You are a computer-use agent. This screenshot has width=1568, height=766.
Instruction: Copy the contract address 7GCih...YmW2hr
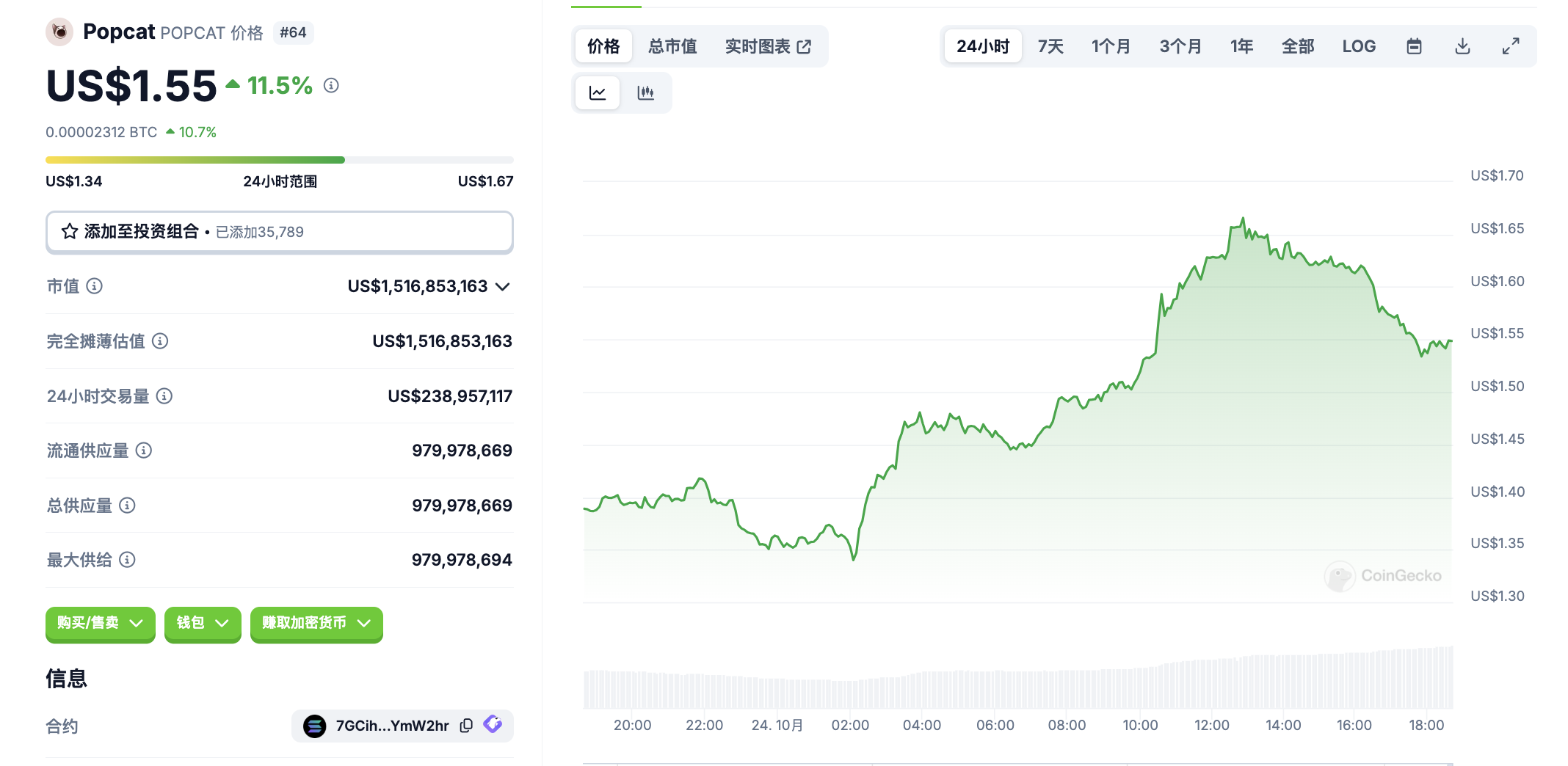(x=466, y=726)
